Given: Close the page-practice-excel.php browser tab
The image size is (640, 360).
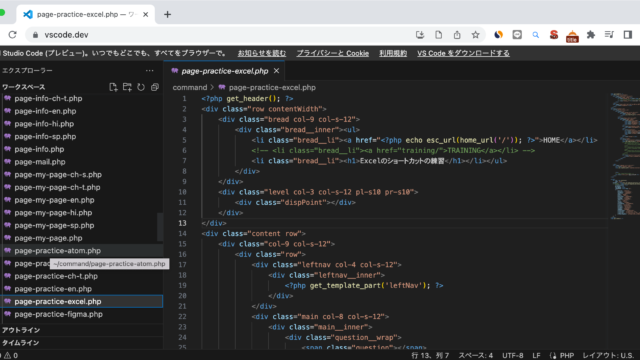Looking at the screenshot, I should (145, 14).
